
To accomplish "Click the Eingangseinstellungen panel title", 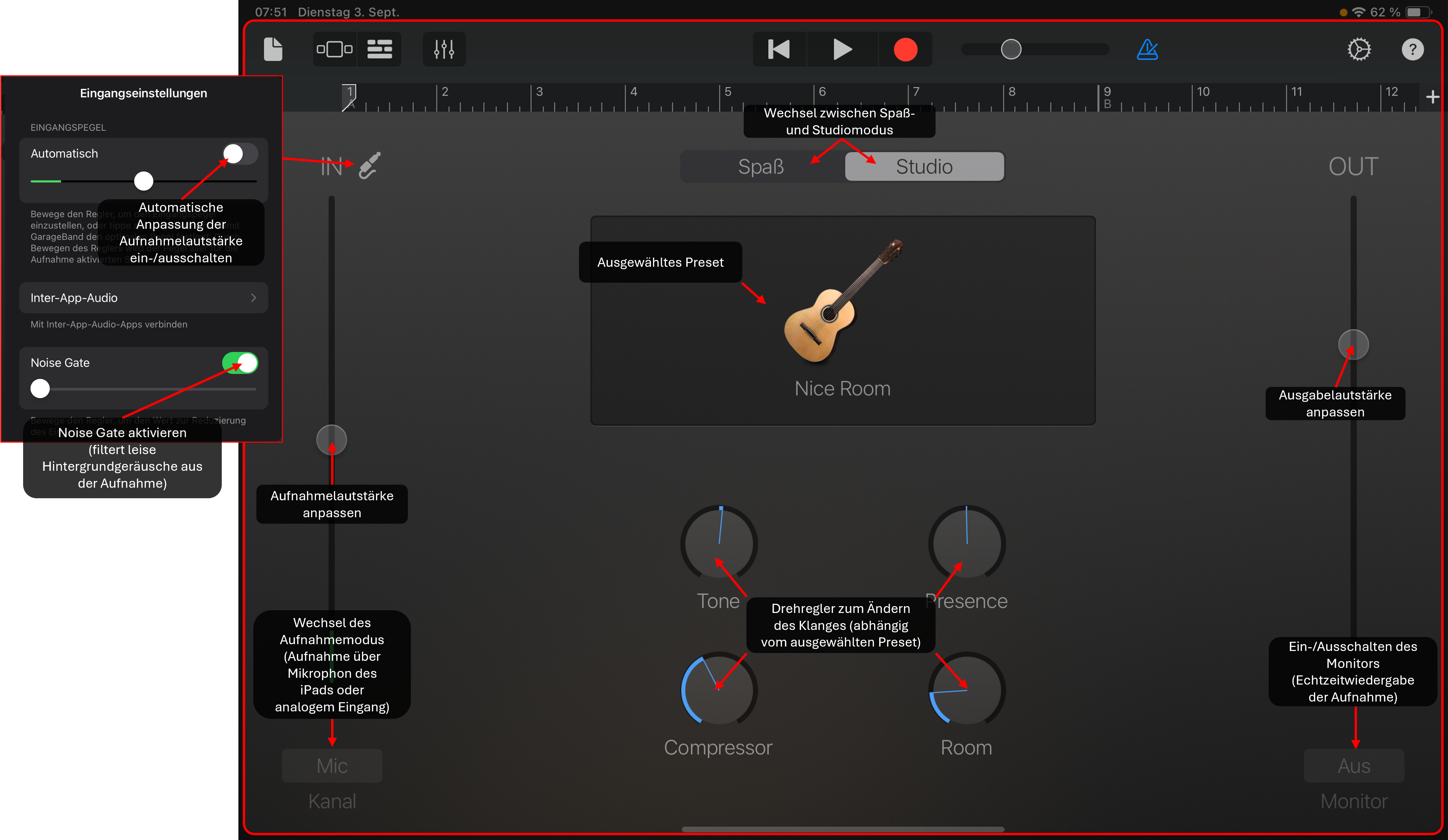I will click(144, 93).
